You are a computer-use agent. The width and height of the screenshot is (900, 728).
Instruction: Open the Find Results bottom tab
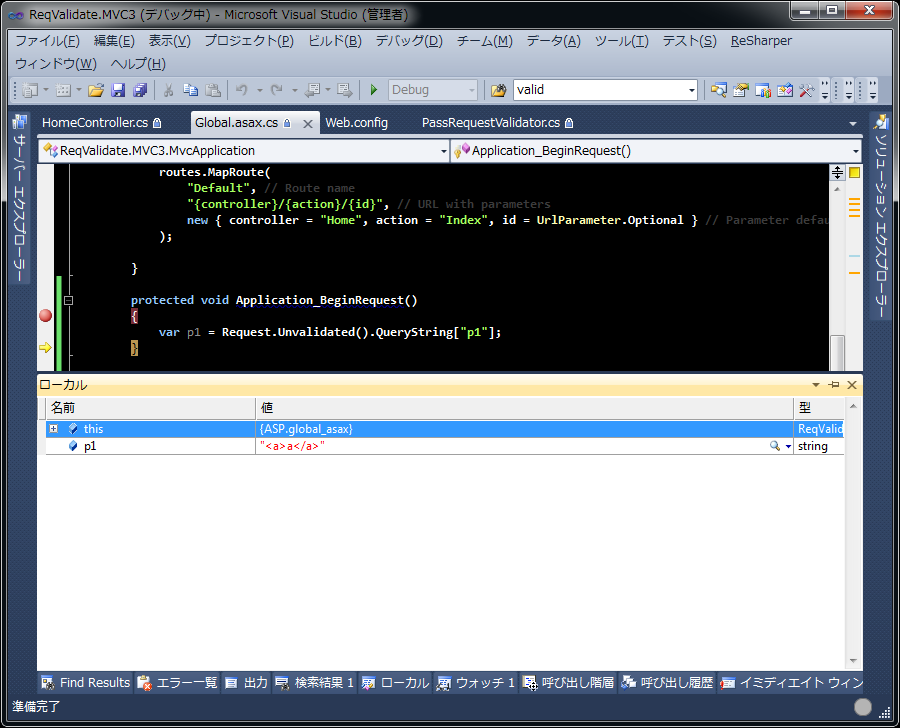point(86,683)
